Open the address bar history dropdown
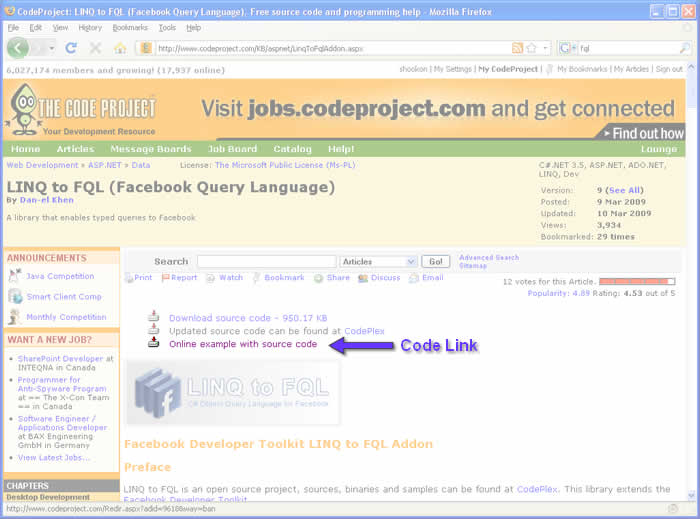Screen dimensions: 700x519 pyautogui.click(x=545, y=48)
